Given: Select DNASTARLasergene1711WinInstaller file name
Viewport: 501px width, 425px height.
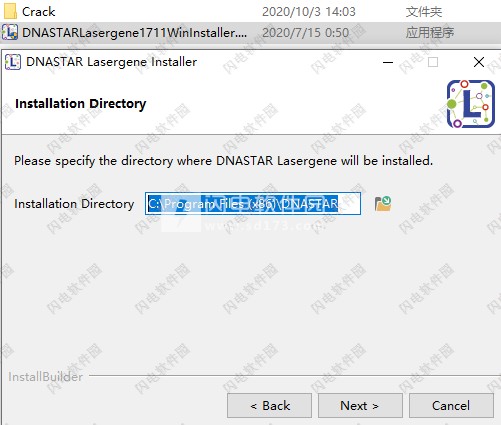Looking at the screenshot, I should coord(135,33).
